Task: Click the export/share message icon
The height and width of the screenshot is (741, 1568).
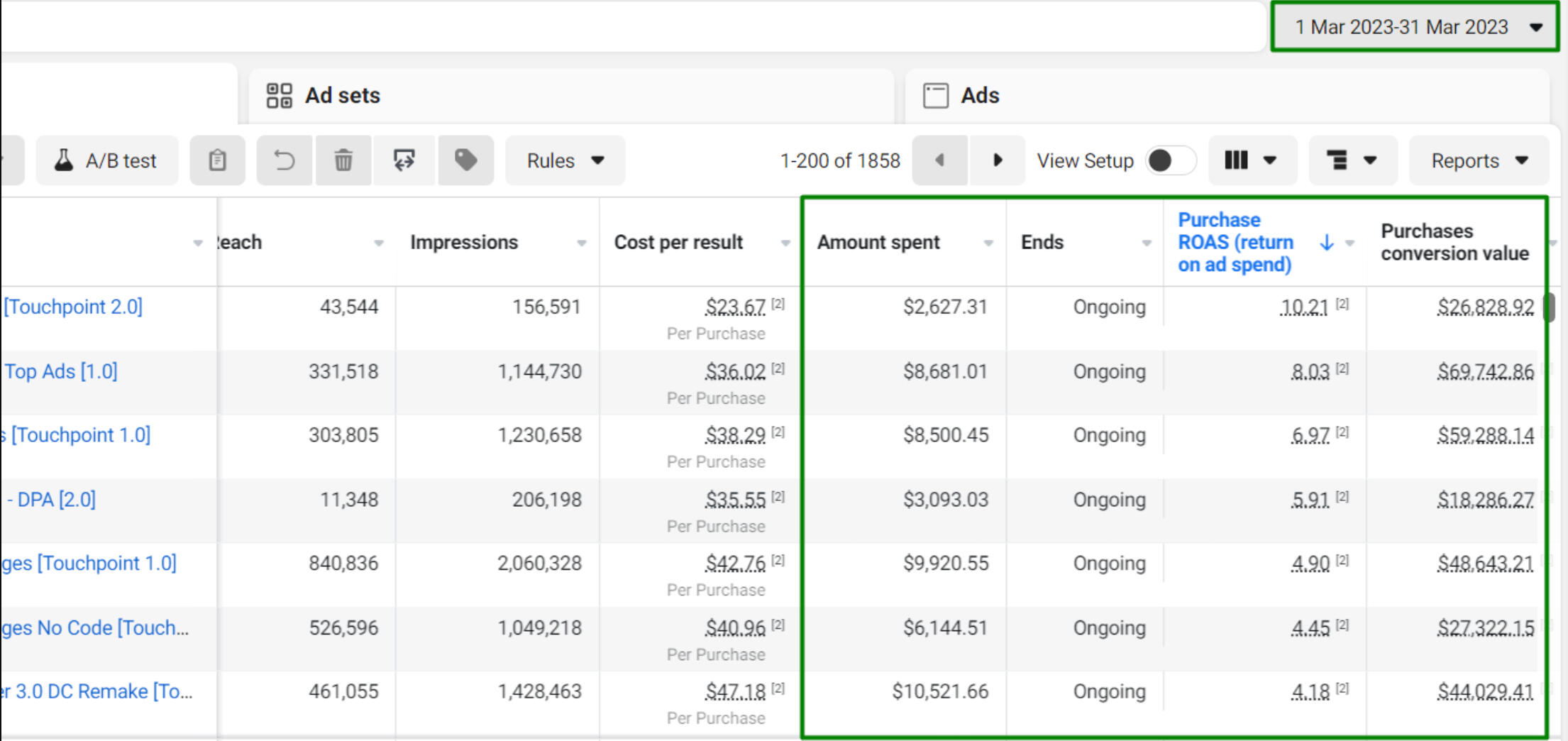Action: pyautogui.click(x=404, y=160)
